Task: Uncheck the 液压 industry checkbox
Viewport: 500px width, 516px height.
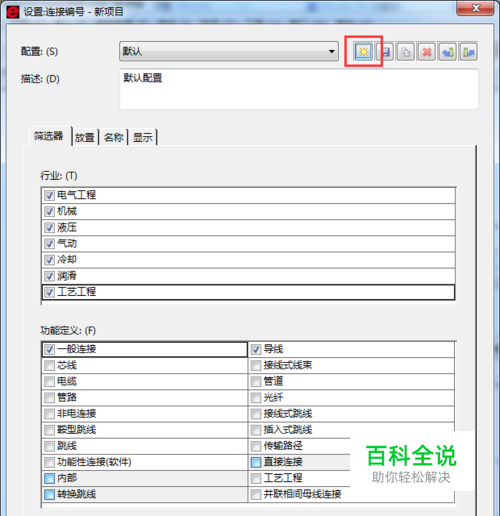Action: click(x=49, y=228)
